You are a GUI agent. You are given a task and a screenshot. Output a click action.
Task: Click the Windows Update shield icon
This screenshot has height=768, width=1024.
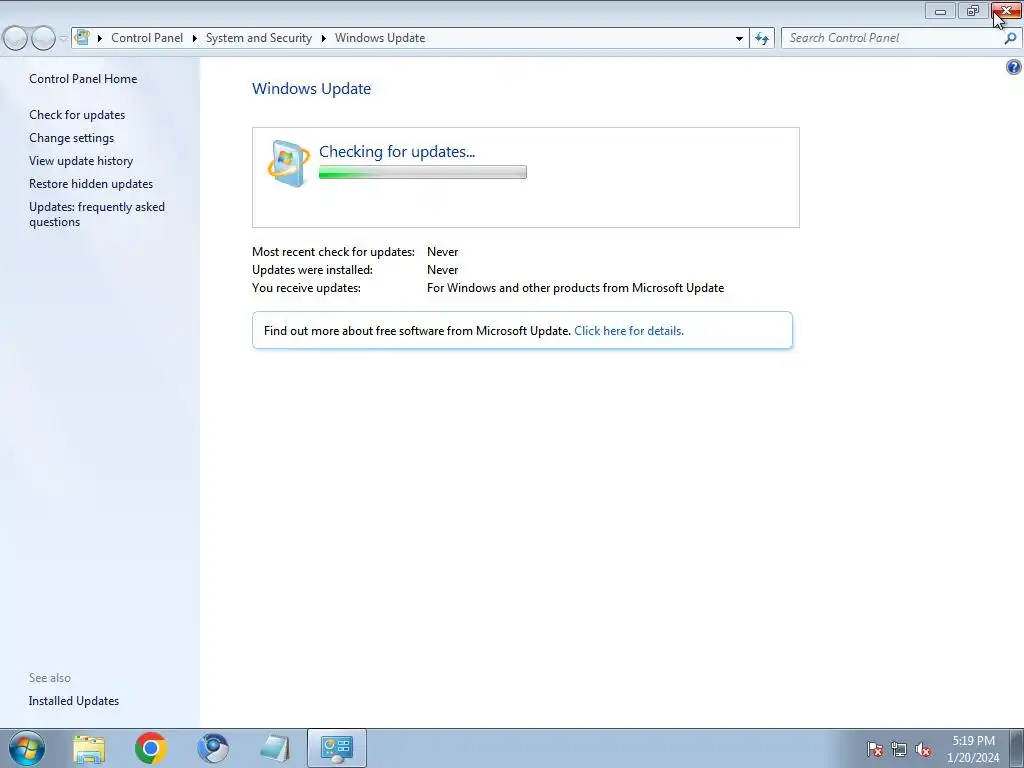pos(289,163)
